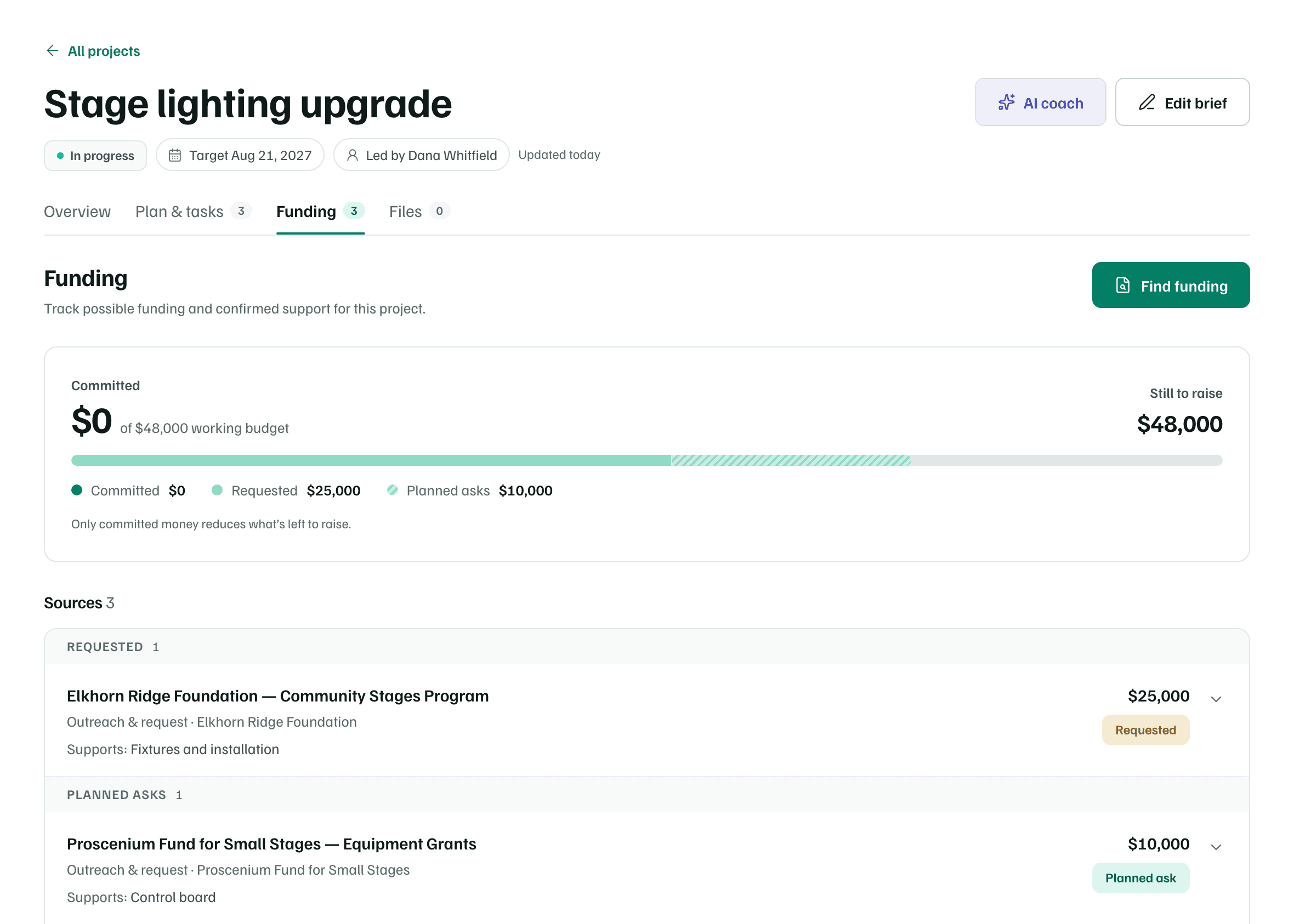Click the dark green Committed legend dot
This screenshot has height=924, width=1294.
(77, 490)
